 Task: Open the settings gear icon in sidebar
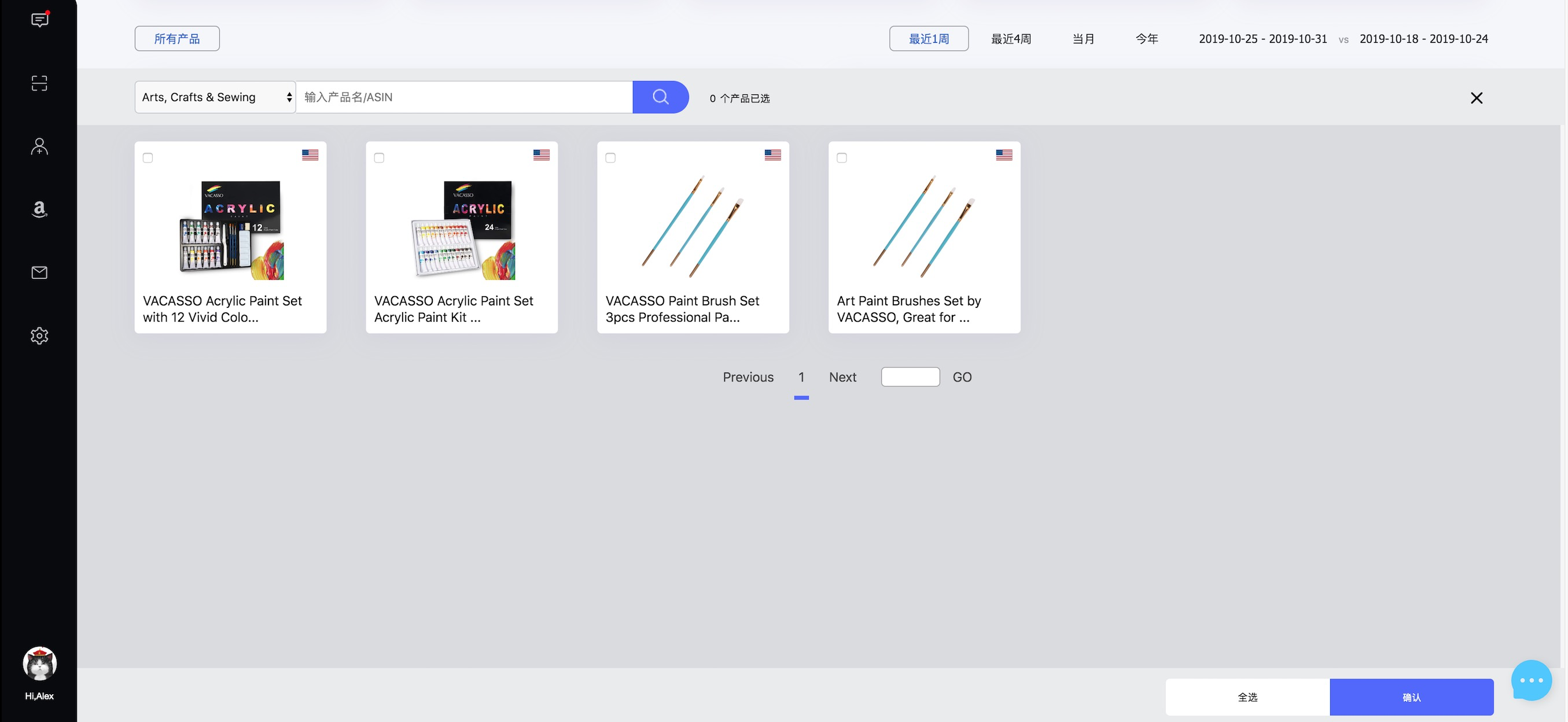click(x=39, y=336)
